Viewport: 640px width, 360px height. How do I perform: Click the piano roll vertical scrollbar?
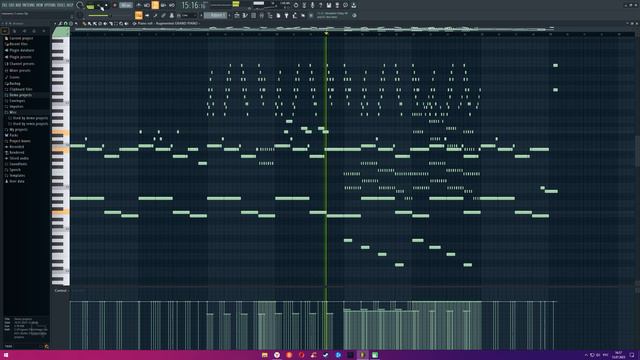click(x=637, y=151)
